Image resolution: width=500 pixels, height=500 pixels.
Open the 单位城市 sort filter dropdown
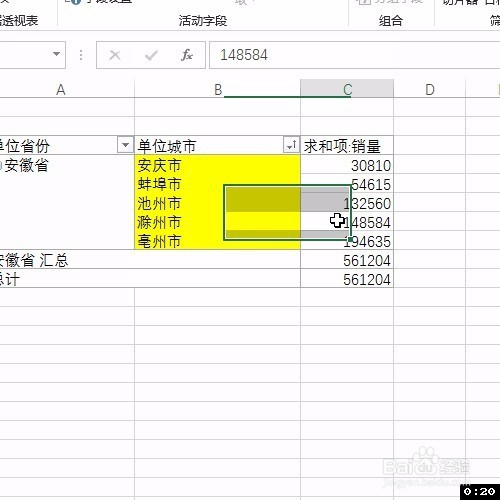pos(291,145)
